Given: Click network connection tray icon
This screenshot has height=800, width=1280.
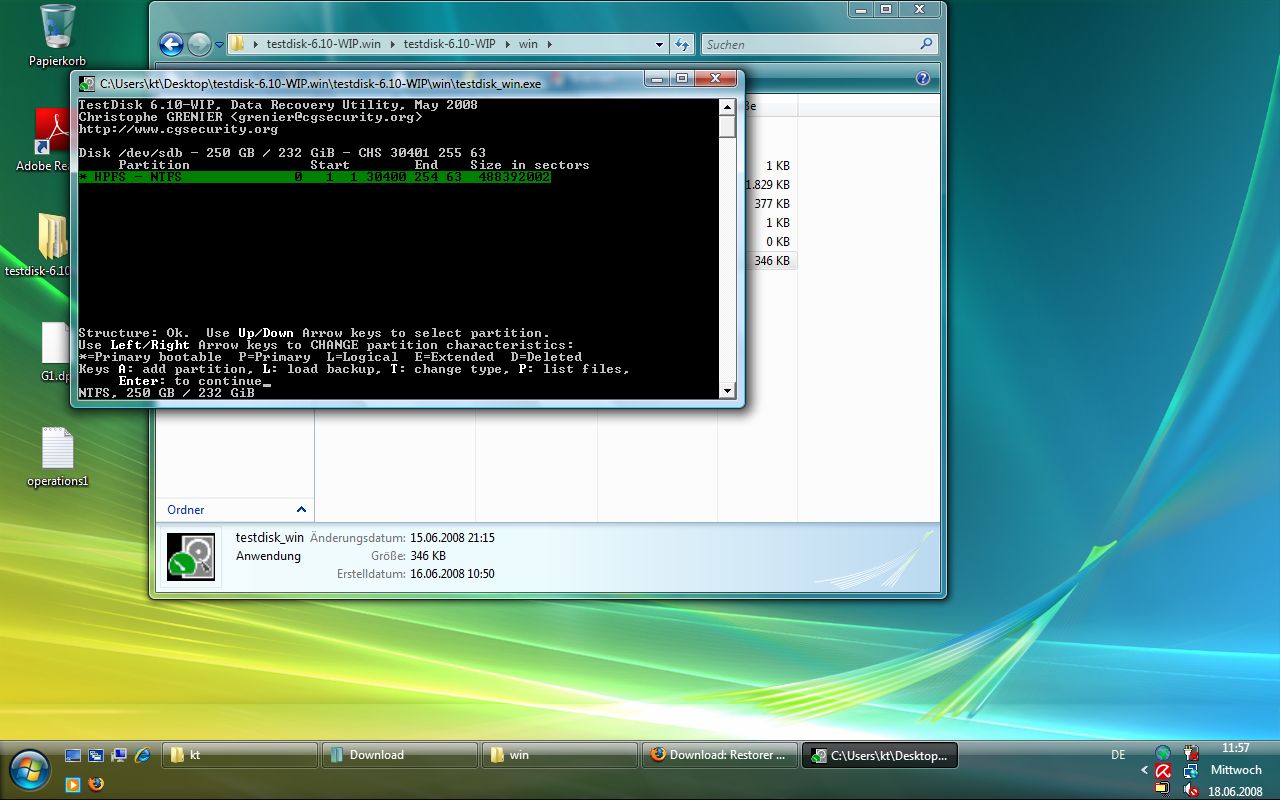Looking at the screenshot, I should click(1191, 771).
